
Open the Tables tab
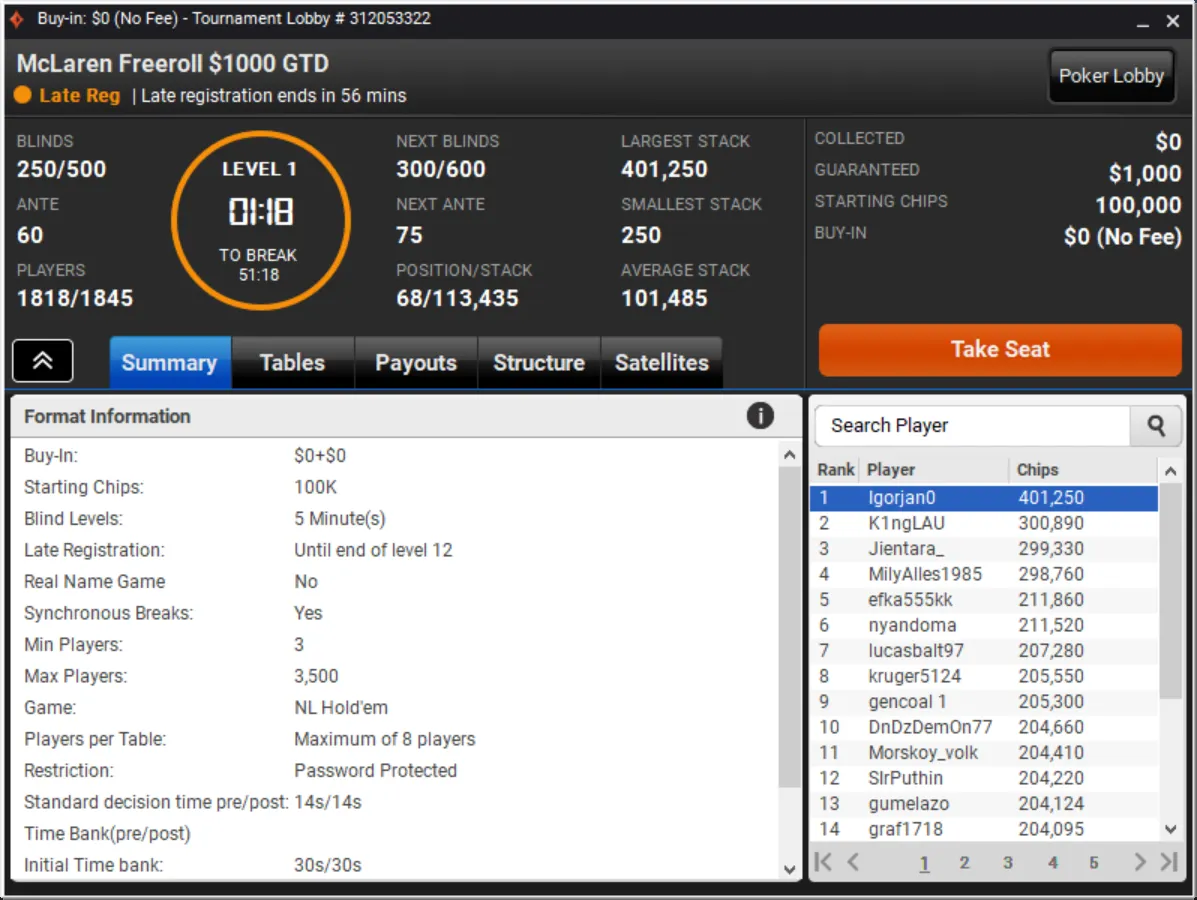[292, 362]
